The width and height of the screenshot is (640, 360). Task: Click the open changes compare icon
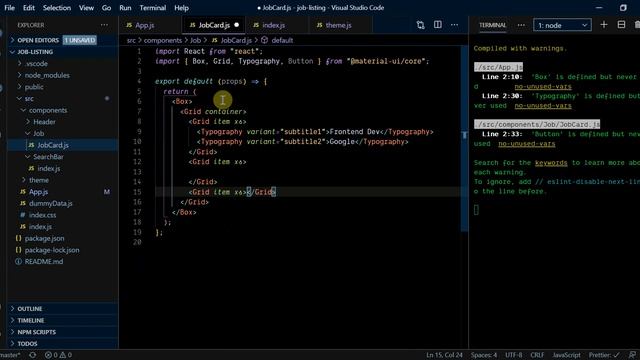[x=420, y=25]
